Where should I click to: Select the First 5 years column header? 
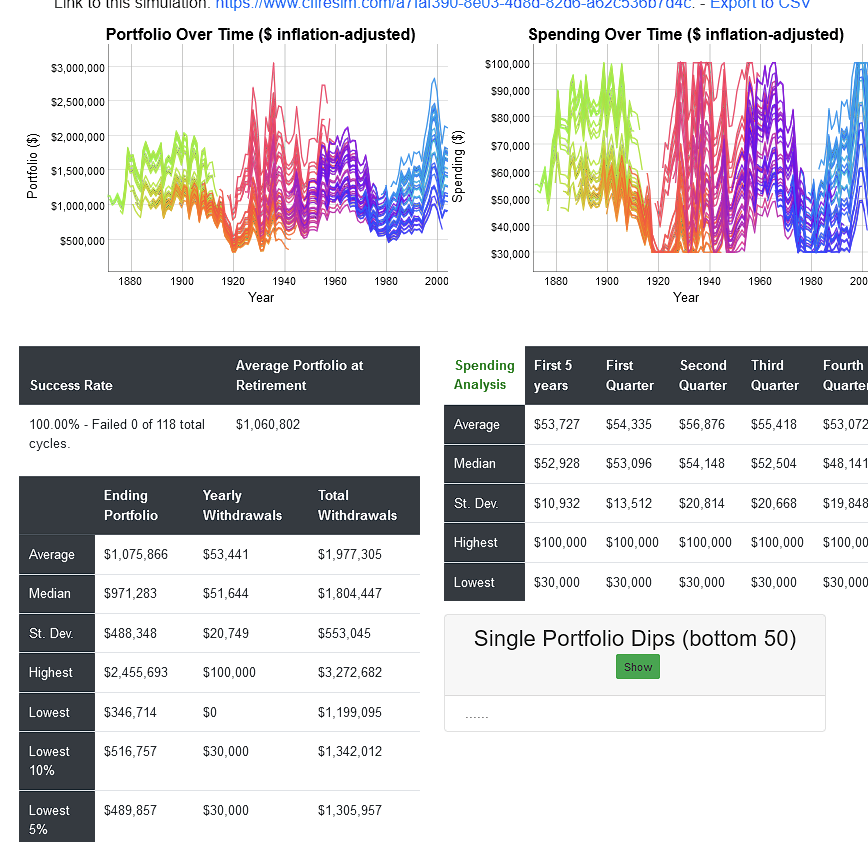(553, 375)
